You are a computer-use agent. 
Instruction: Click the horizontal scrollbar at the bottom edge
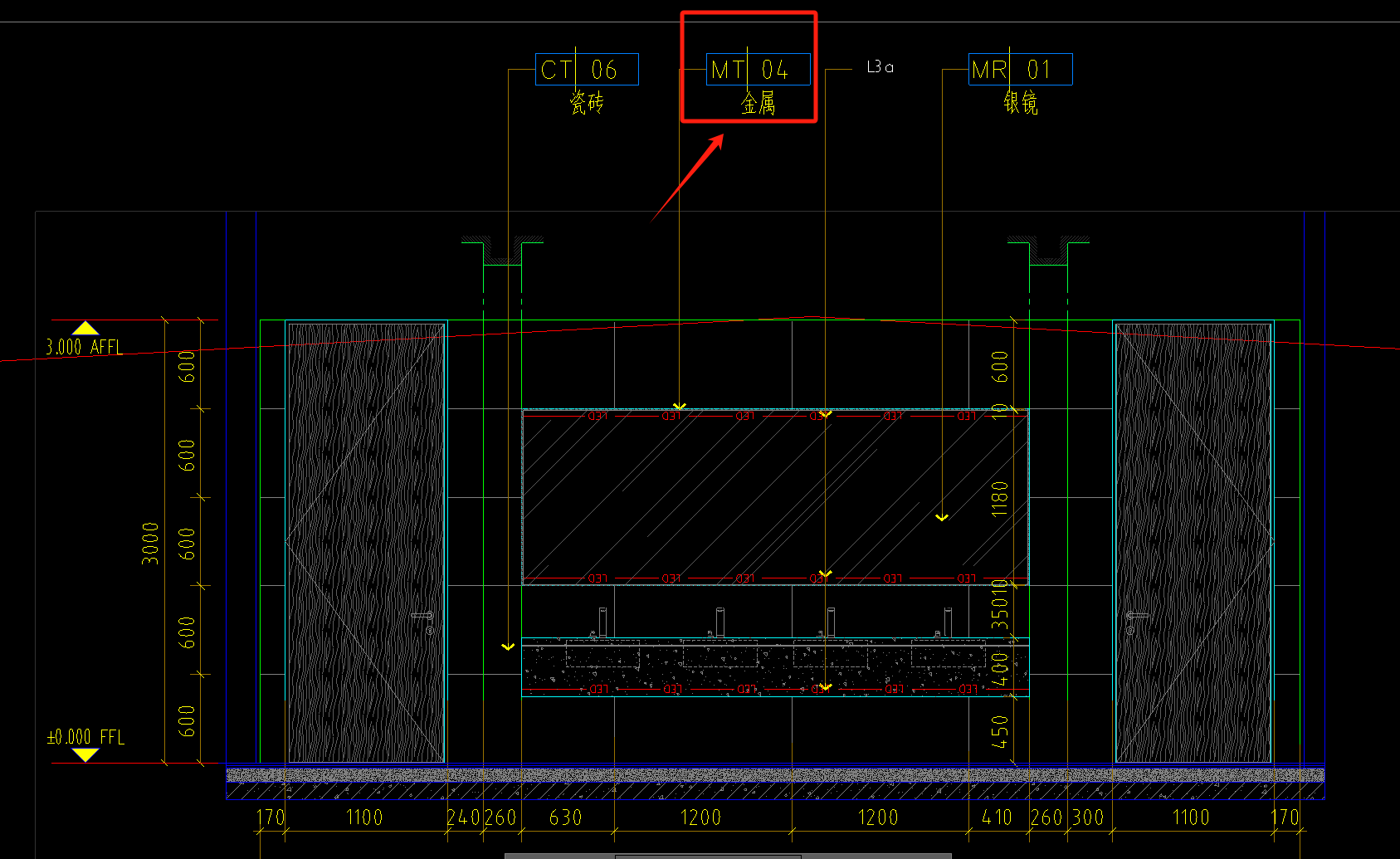pos(727,855)
